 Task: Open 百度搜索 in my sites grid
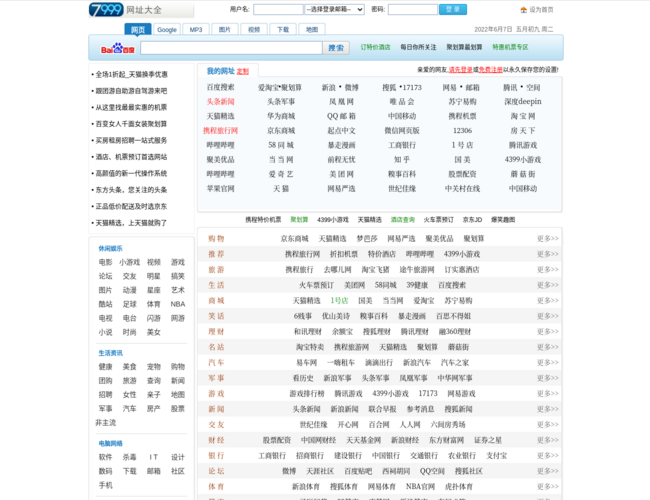click(221, 87)
